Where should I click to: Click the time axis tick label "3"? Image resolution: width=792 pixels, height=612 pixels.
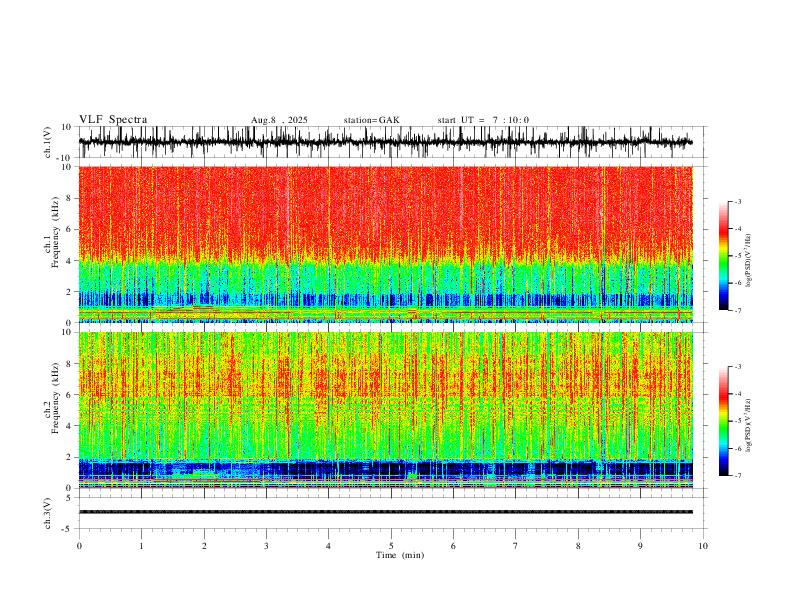coord(266,546)
